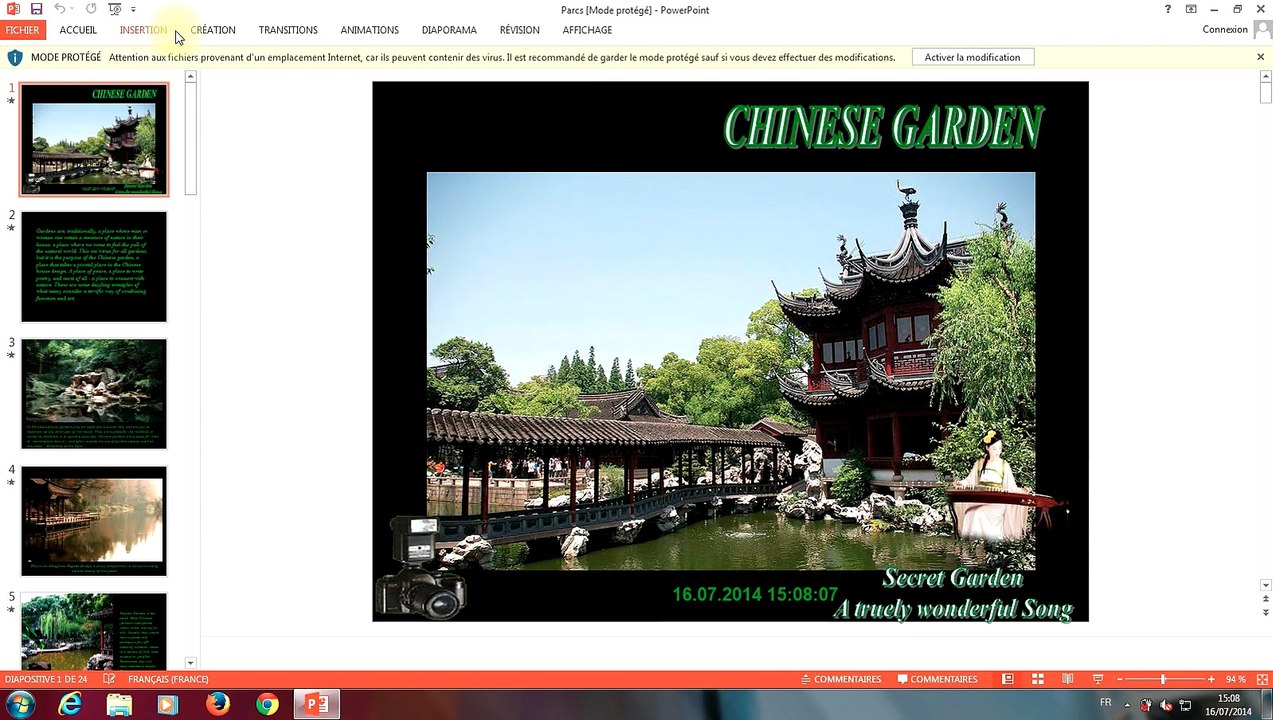Show hidden tray icons arrow
The image size is (1273, 720).
[1128, 705]
